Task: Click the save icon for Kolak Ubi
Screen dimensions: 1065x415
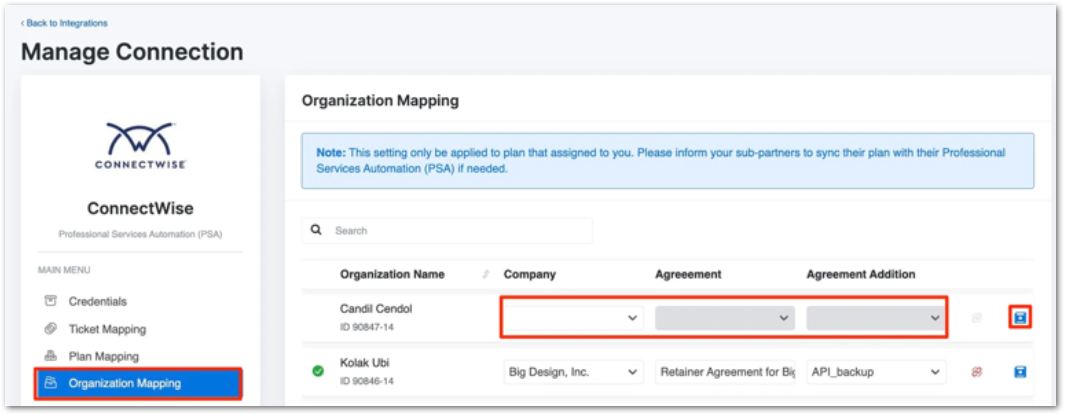Action: (1020, 372)
